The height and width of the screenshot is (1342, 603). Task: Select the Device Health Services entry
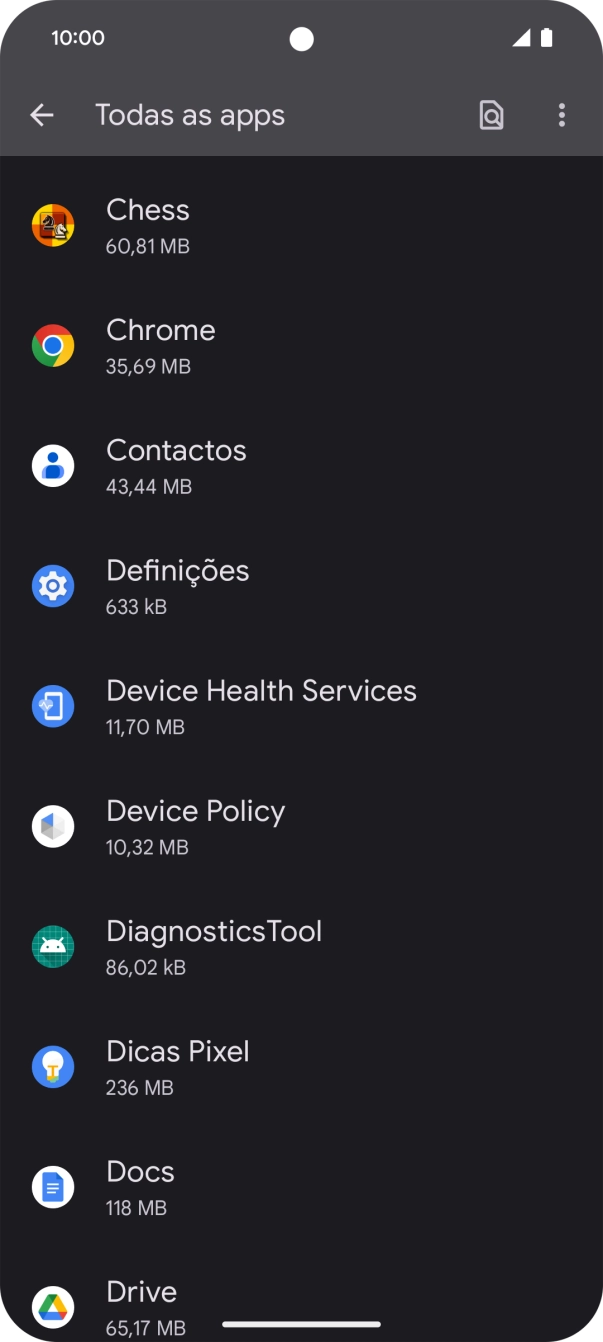[x=300, y=706]
